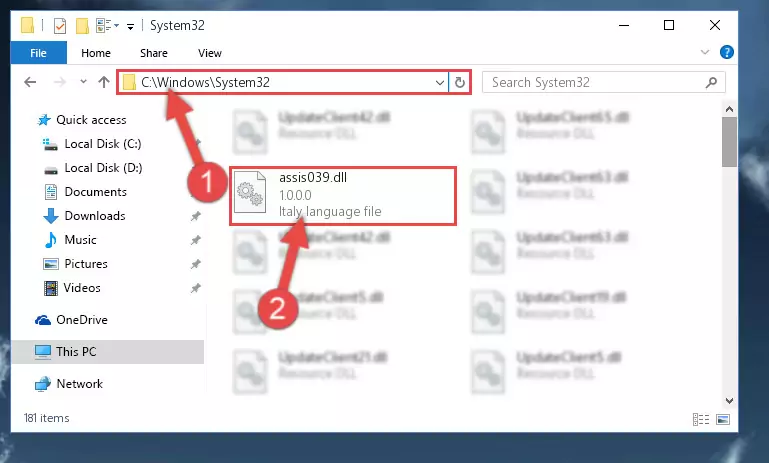Open Explorer help question mark icon
769x463 pixels.
[x=726, y=52]
